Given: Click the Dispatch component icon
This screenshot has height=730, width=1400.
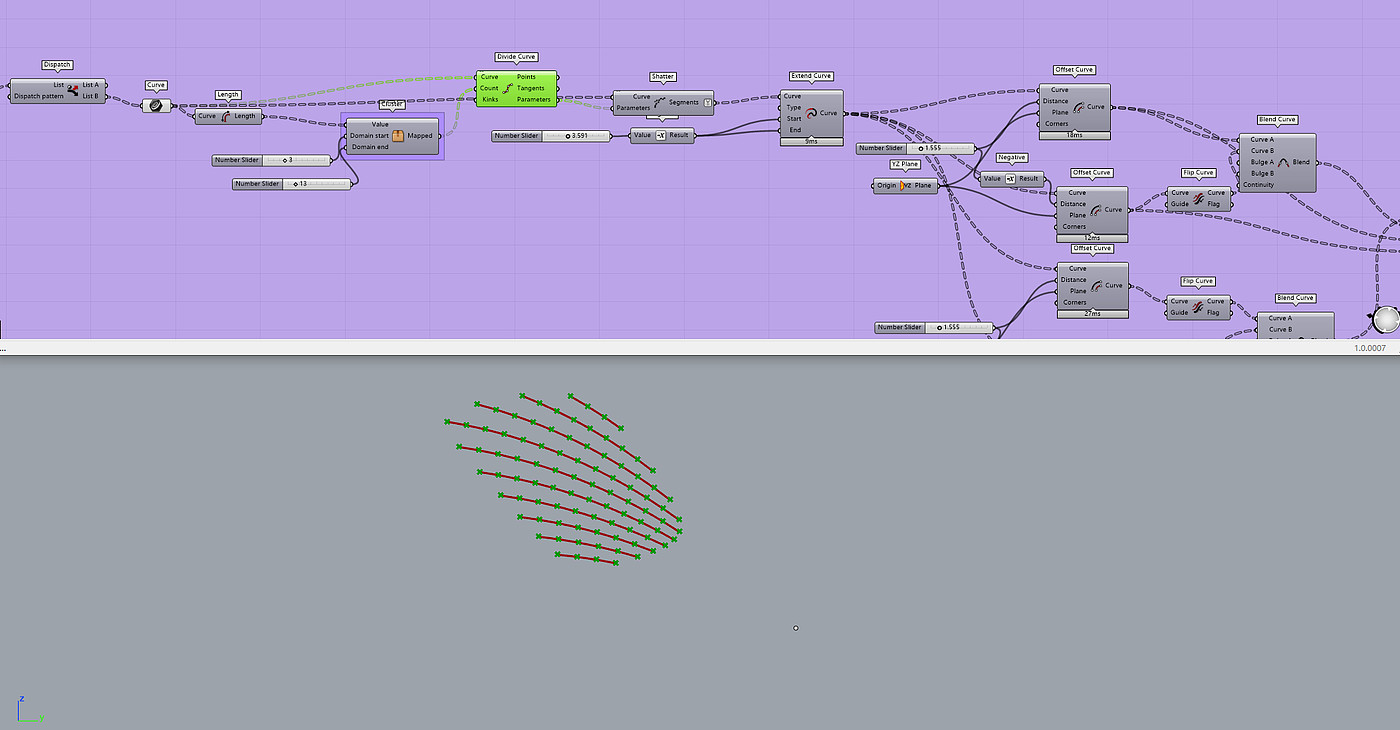Looking at the screenshot, I should tap(73, 90).
